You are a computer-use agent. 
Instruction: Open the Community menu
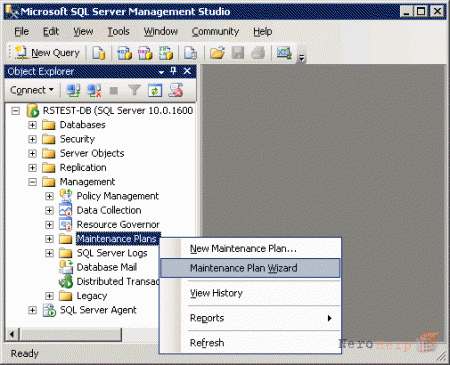coord(215,32)
